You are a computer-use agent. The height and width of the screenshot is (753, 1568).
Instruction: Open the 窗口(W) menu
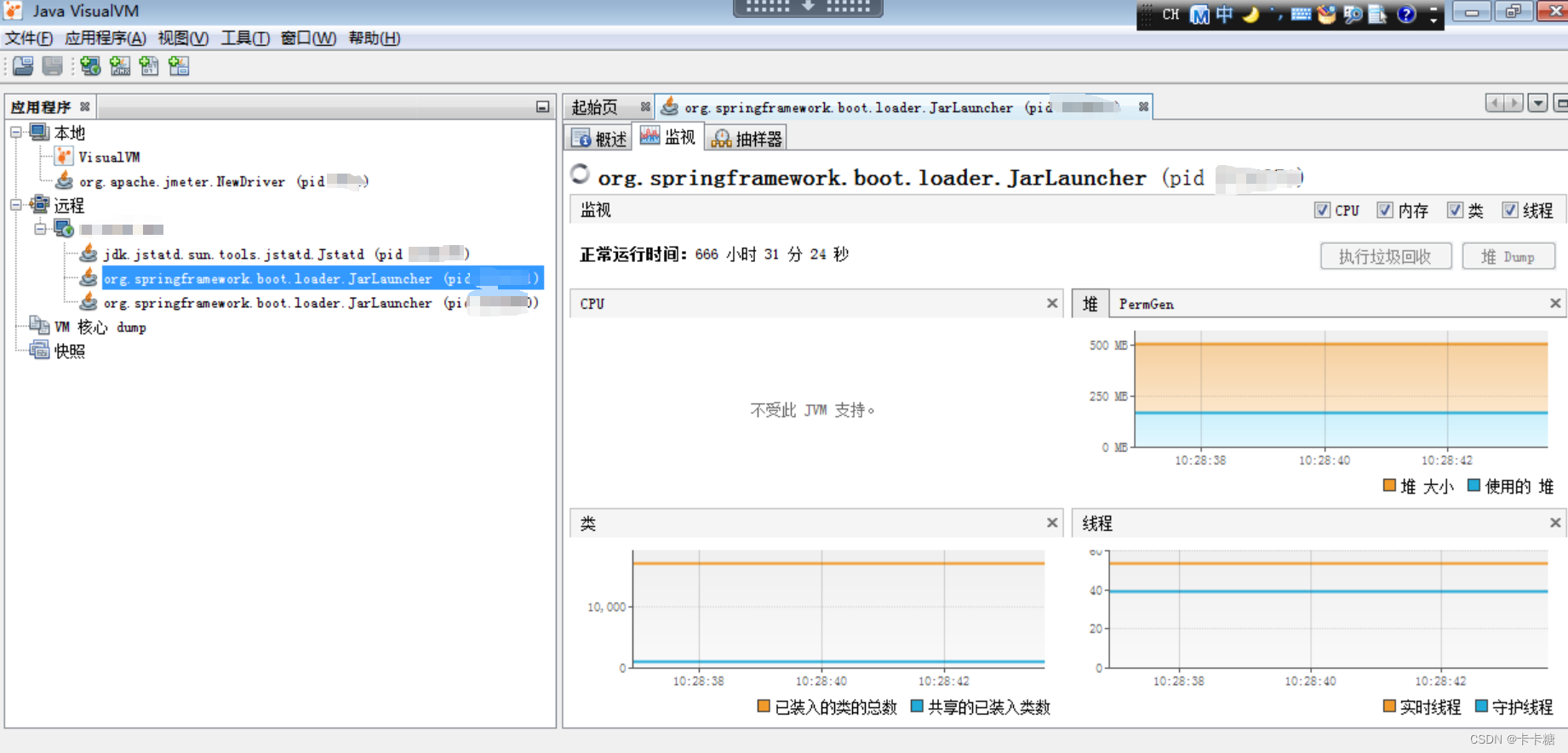coord(308,38)
